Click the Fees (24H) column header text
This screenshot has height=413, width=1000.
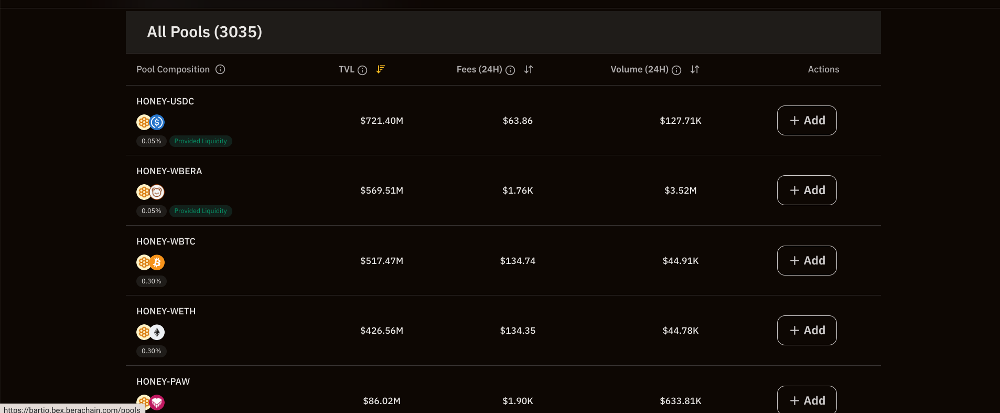click(x=479, y=69)
